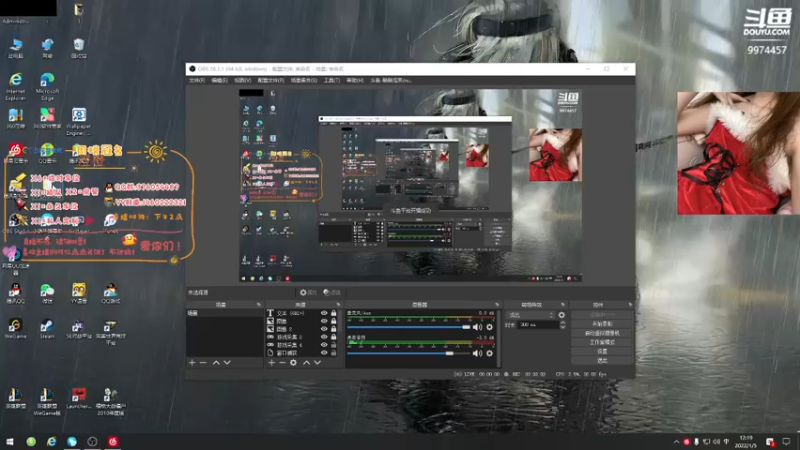Viewport: 800px width, 450px height.
Task: Undock the Scenes panel via its header icon
Action: (258, 305)
